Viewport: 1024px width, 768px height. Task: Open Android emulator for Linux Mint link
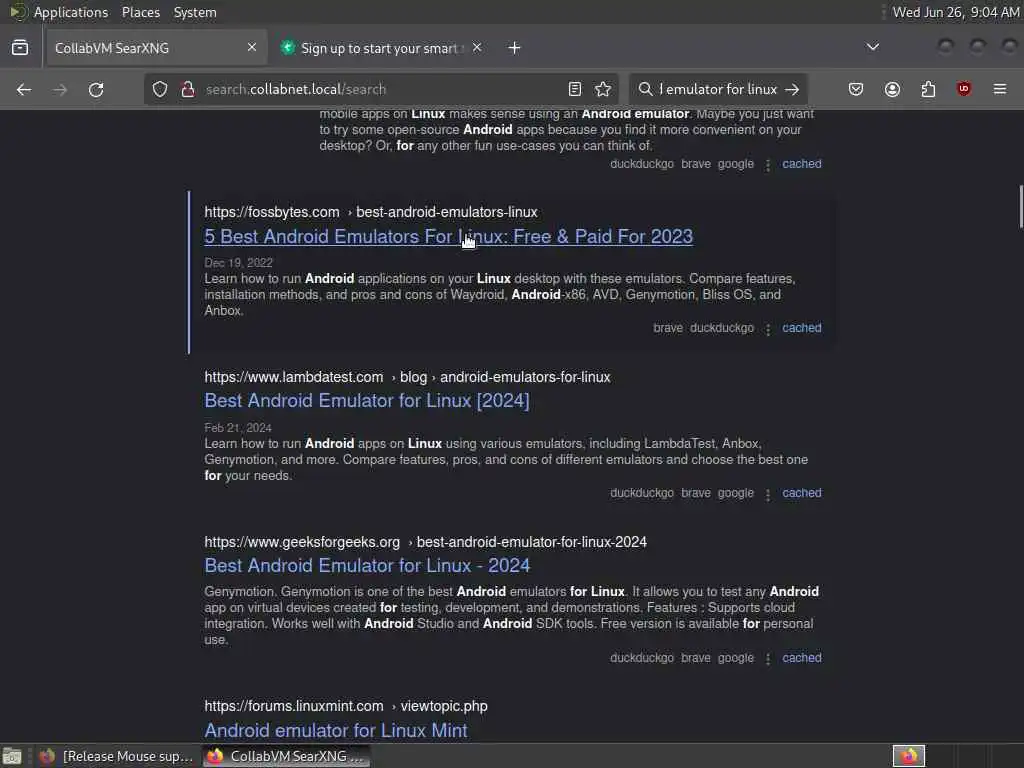[336, 730]
